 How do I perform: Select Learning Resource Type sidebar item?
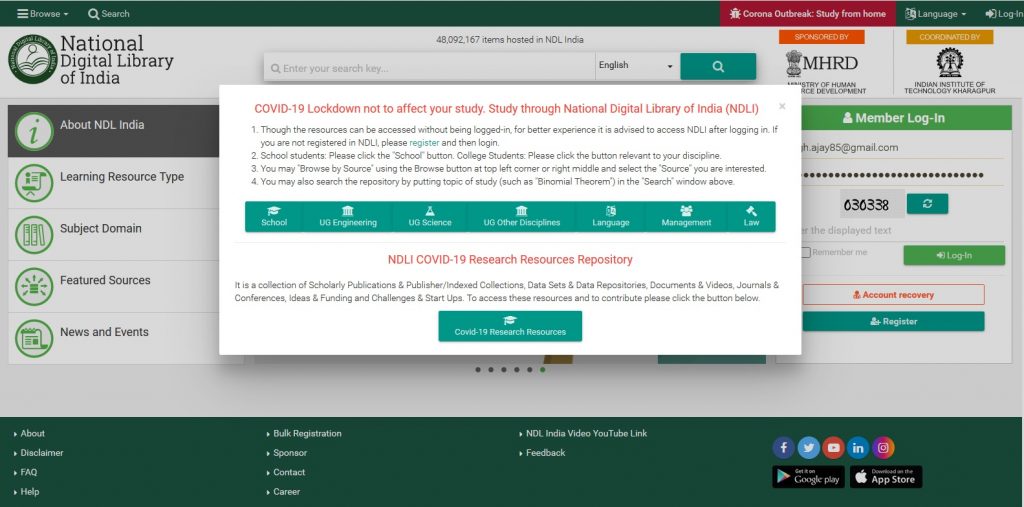(114, 183)
